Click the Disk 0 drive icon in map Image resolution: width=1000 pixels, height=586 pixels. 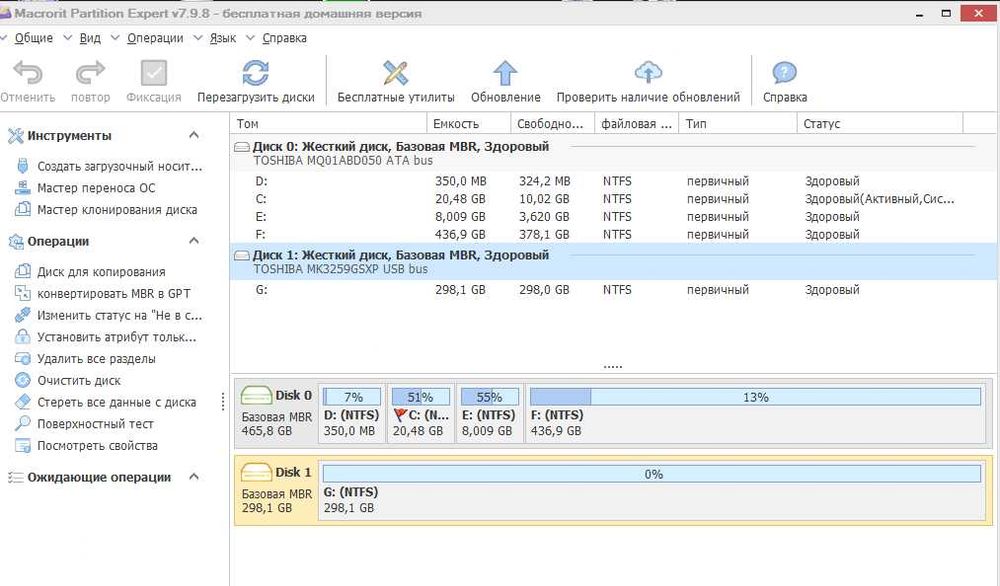[256, 395]
